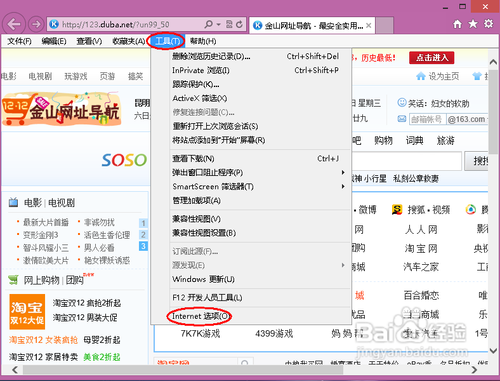Choose Windows 更新(U) menu item
Screen dimensions: 500x381
[x=251, y=279]
